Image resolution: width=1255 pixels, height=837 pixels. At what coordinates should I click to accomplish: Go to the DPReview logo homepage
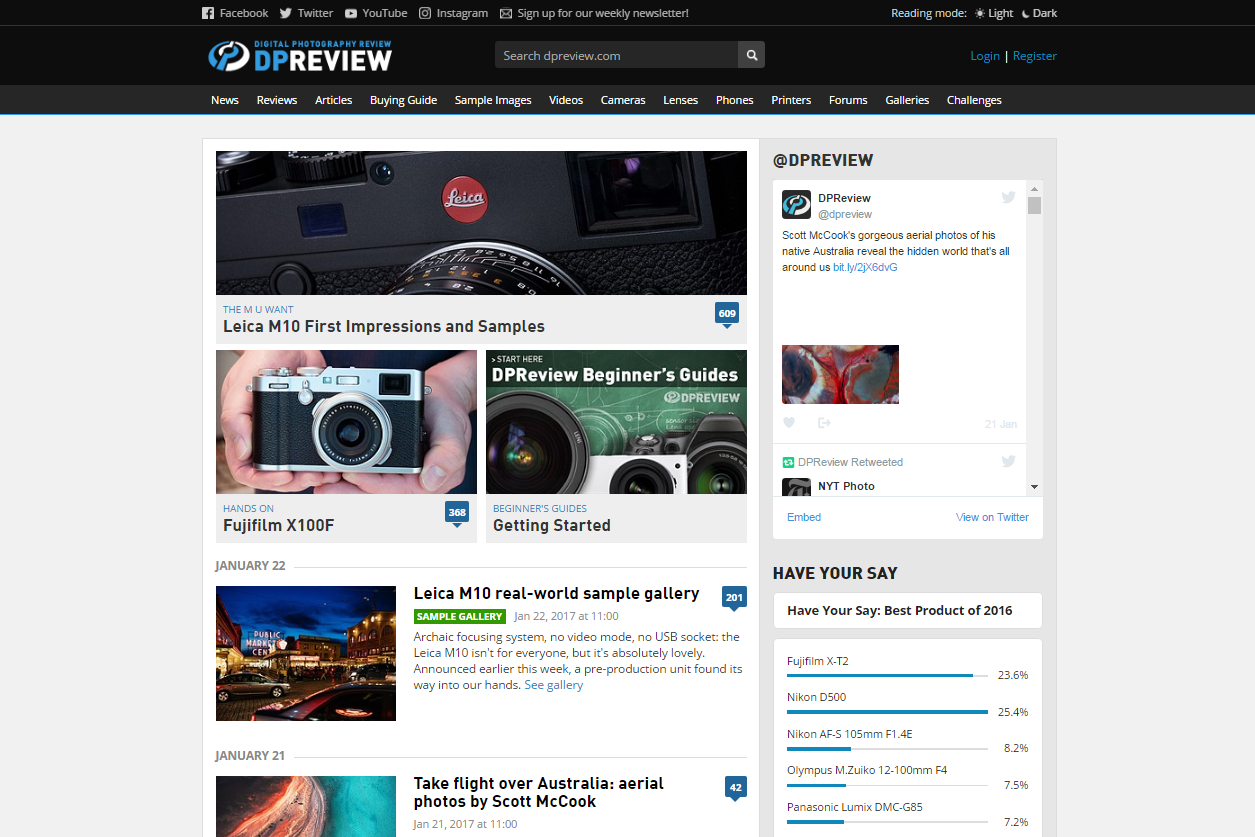pos(300,56)
